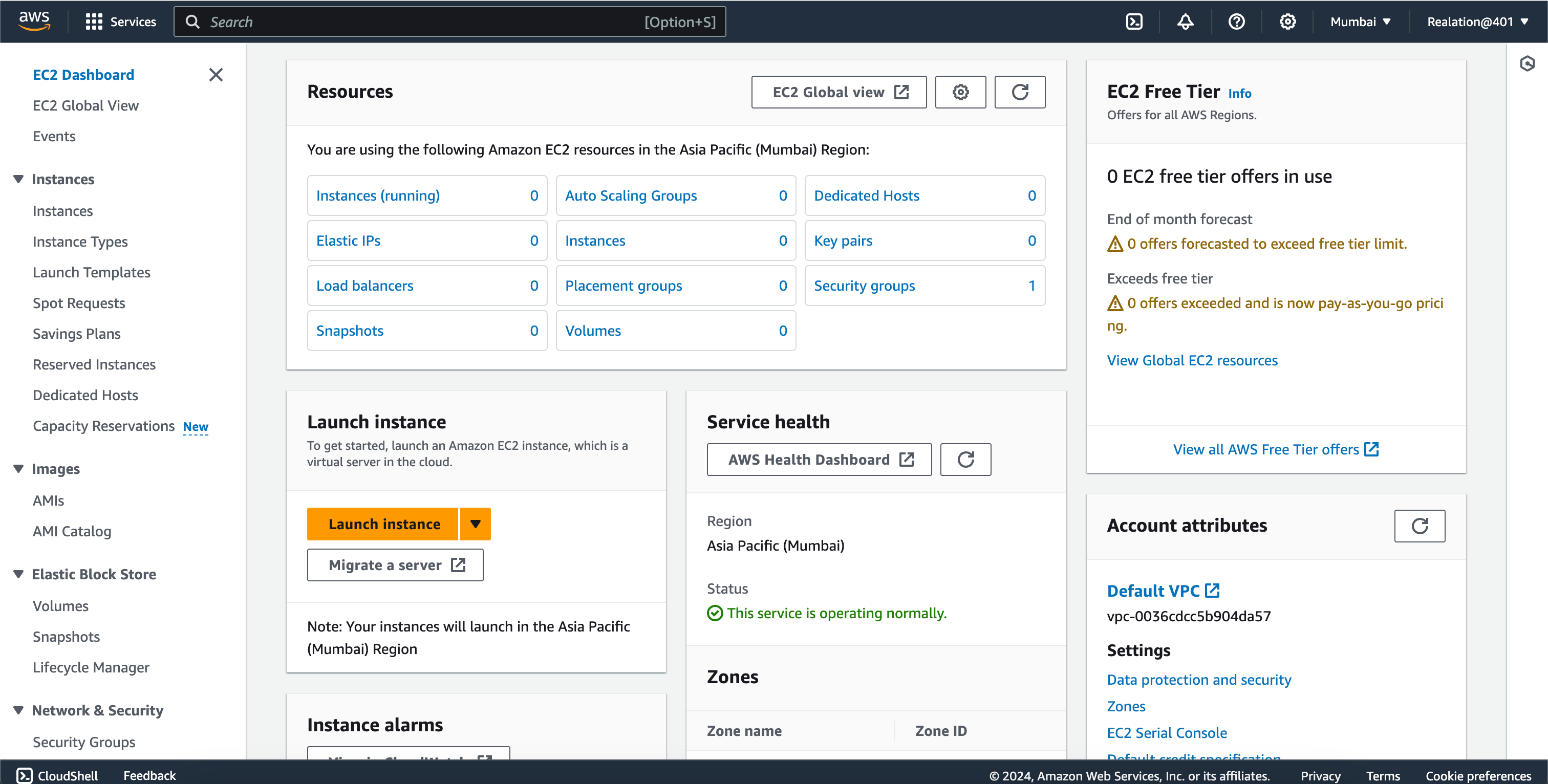The height and width of the screenshot is (784, 1548).
Task: Open CloudShell from the top bar icon
Action: tap(1134, 21)
